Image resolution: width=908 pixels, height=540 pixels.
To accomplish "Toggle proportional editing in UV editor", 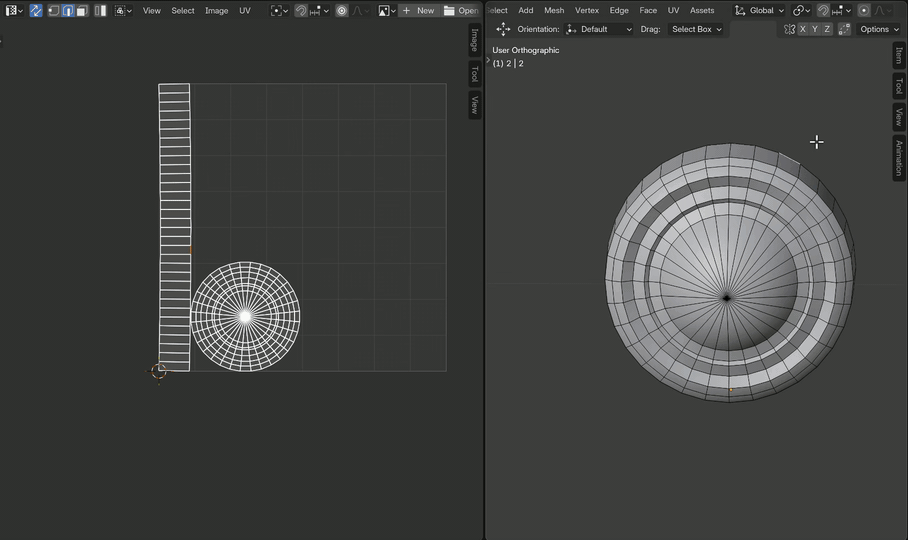I will [342, 10].
